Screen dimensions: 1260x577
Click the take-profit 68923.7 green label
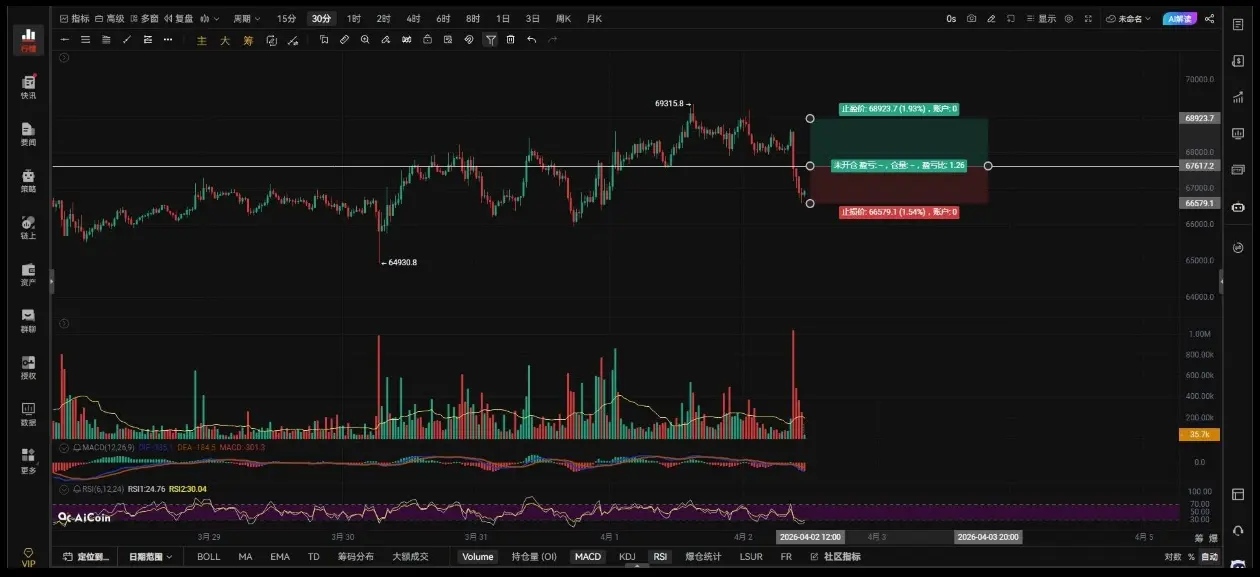pos(899,109)
